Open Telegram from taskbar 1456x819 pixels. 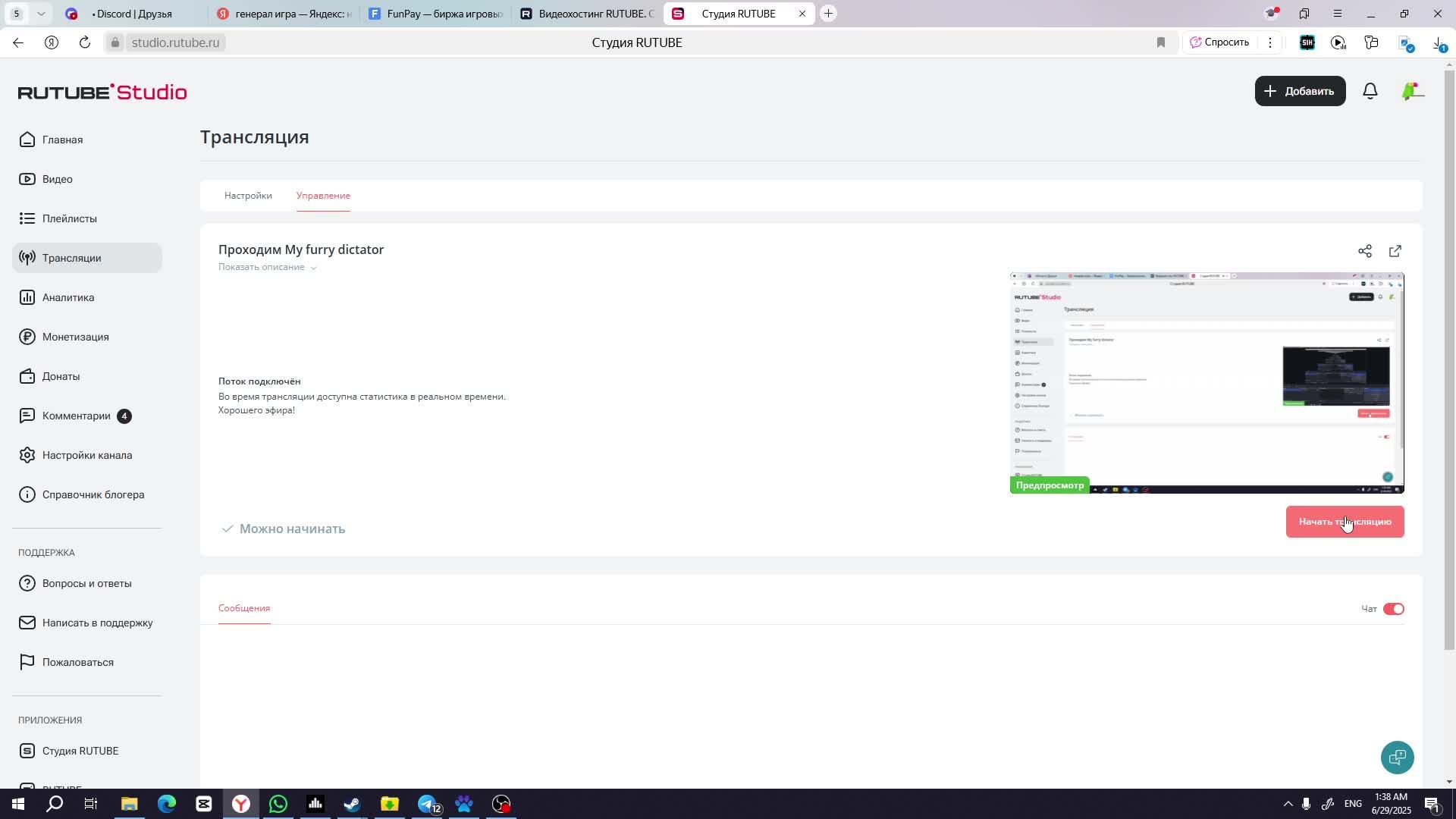click(428, 804)
